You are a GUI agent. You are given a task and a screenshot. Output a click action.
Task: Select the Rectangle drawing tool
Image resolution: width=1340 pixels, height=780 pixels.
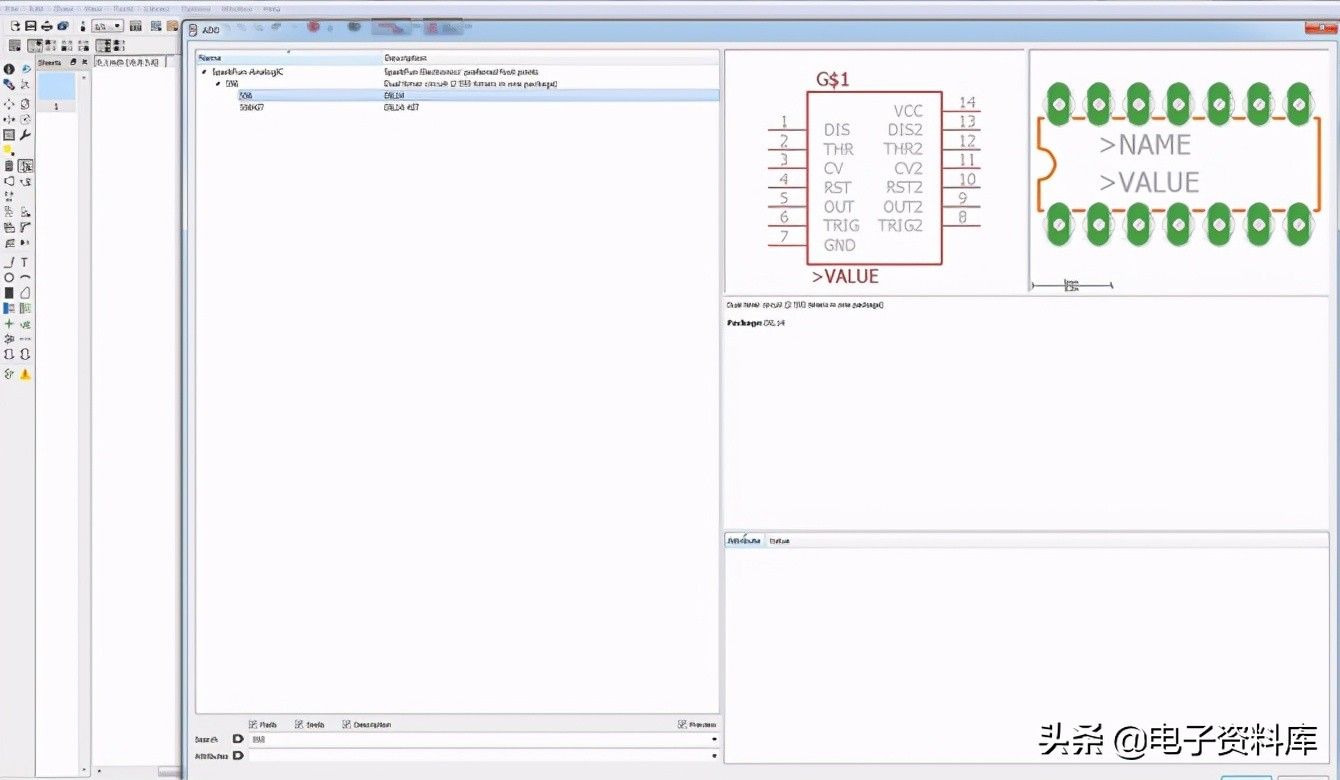tap(9, 293)
